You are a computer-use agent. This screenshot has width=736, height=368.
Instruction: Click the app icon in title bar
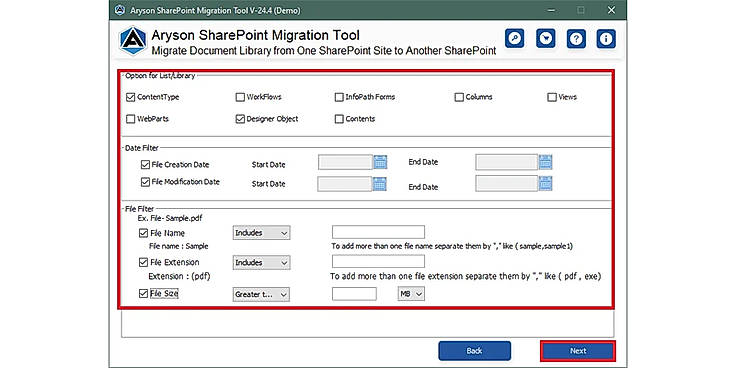point(120,10)
